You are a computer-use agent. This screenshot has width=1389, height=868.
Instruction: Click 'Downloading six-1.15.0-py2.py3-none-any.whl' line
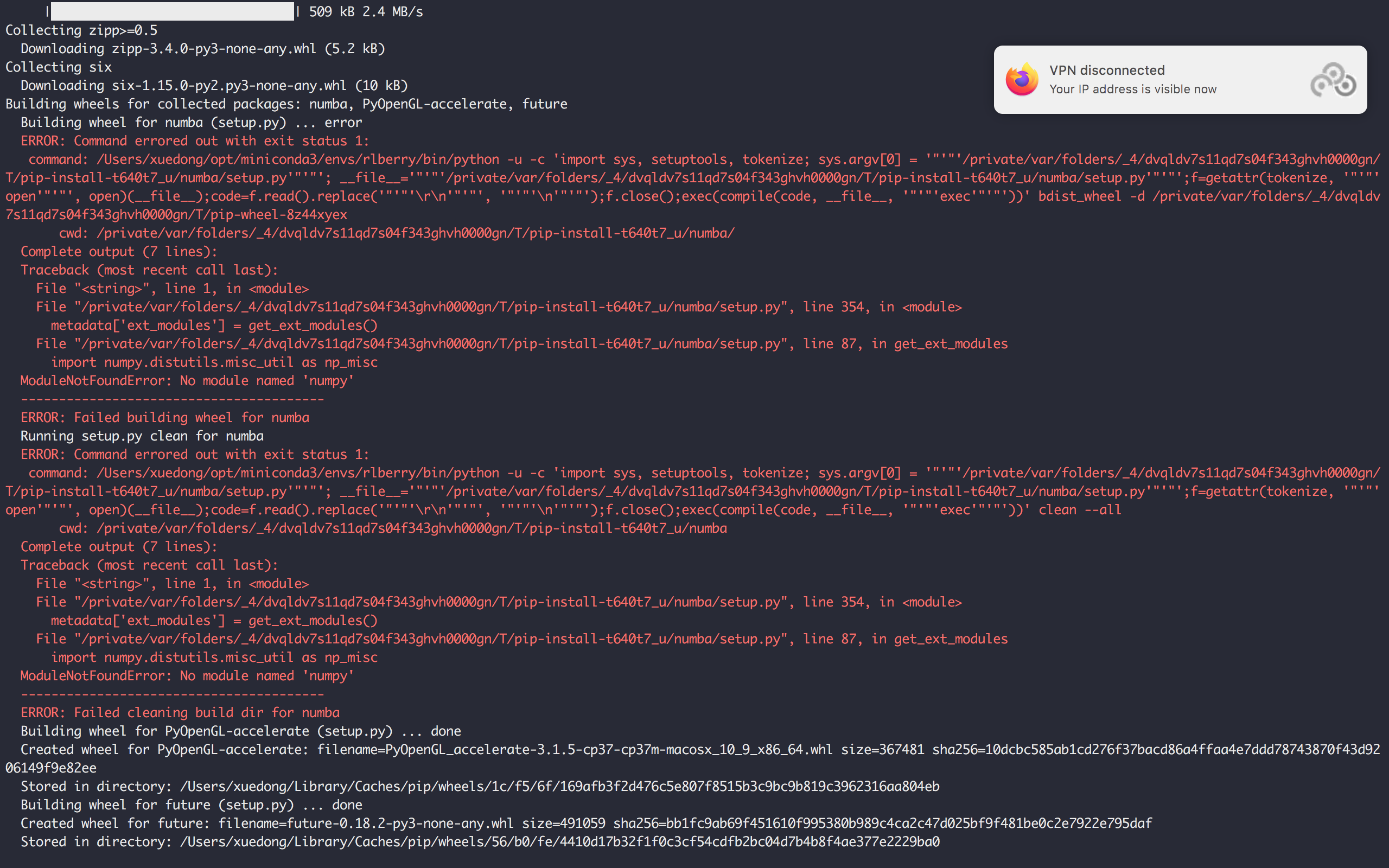pos(214,86)
